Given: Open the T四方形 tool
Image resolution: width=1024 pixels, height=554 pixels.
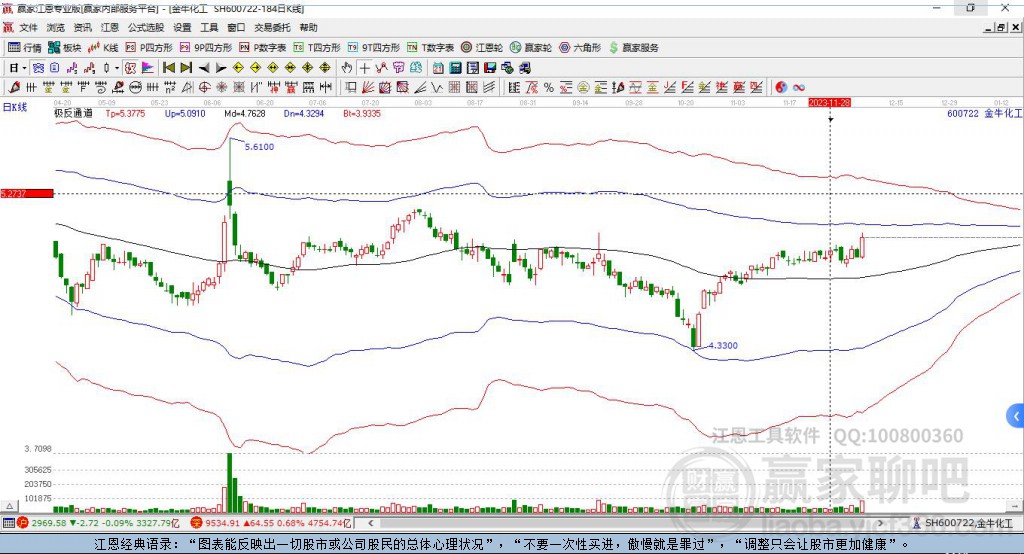Looking at the screenshot, I should click(x=317, y=48).
